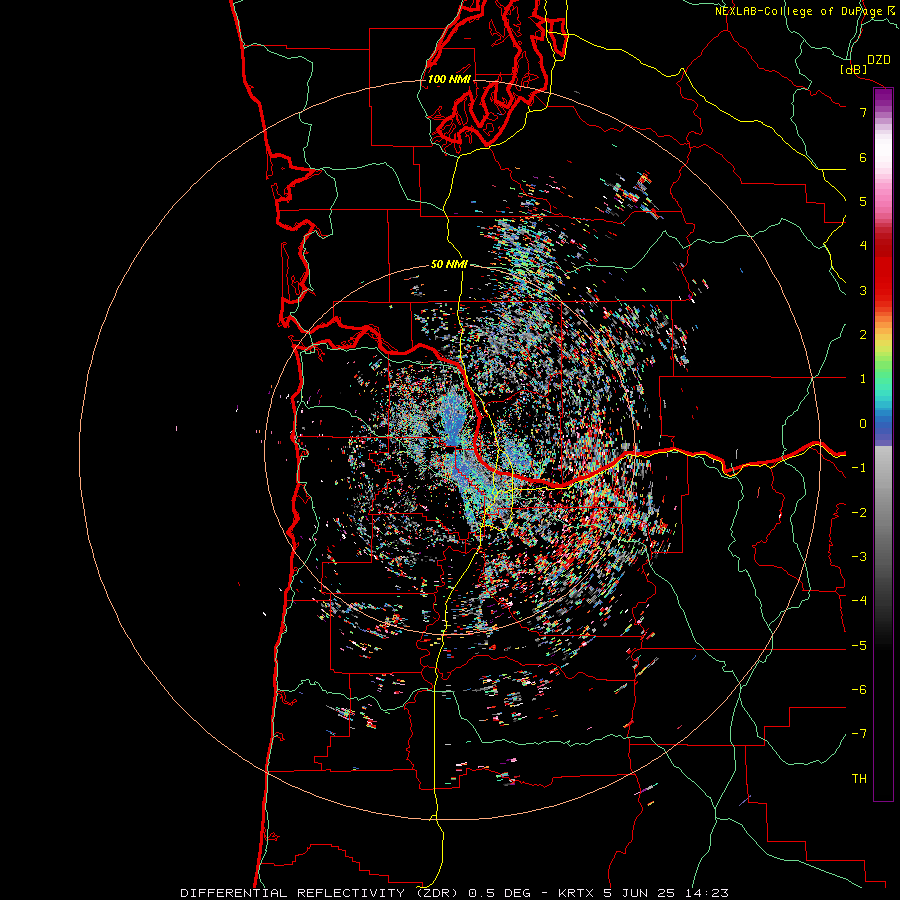Click the "50 NMI" range ring label
The width and height of the screenshot is (900, 900).
tap(449, 265)
